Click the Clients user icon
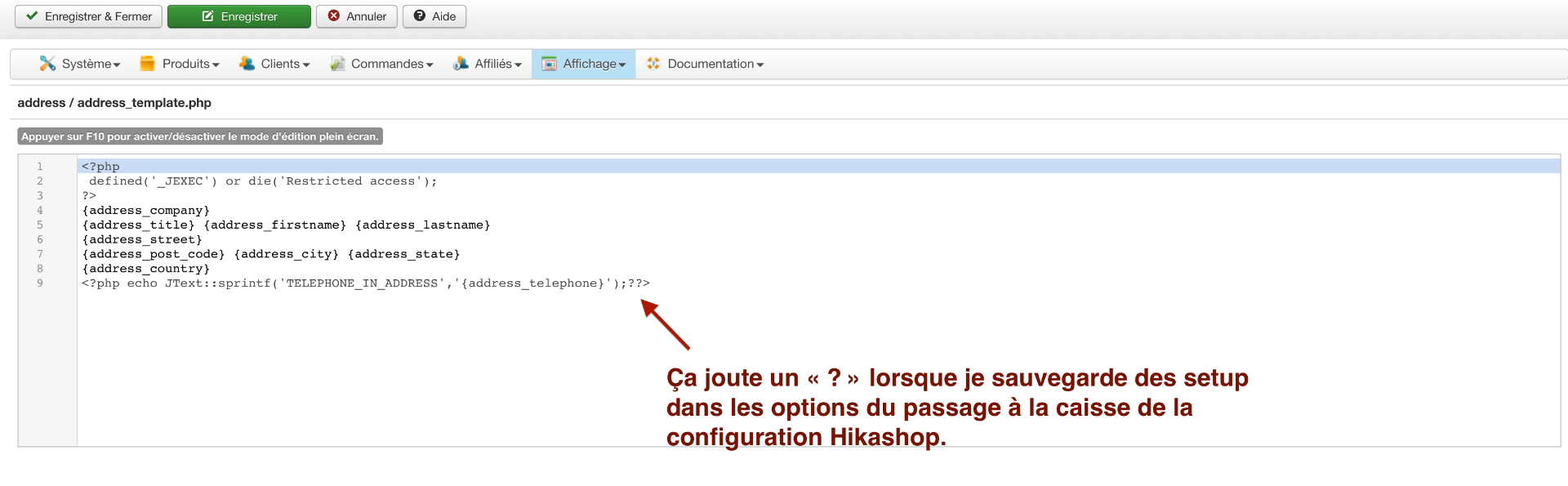 coord(247,64)
